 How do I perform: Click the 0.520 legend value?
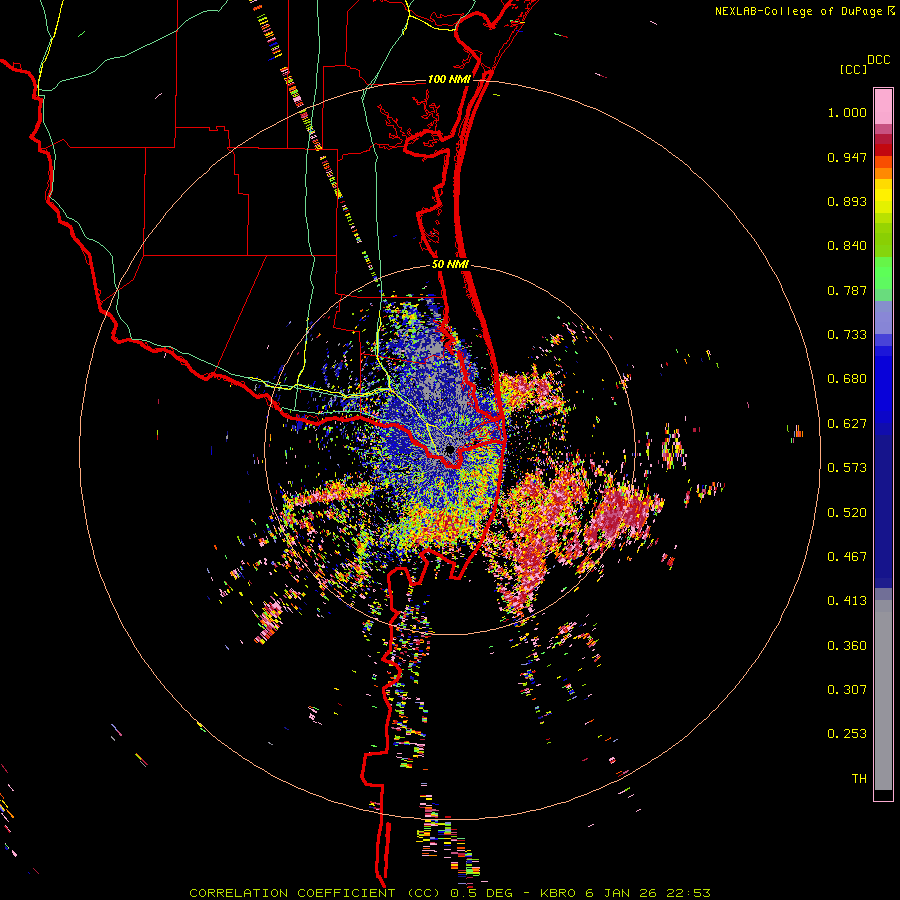tap(847, 513)
